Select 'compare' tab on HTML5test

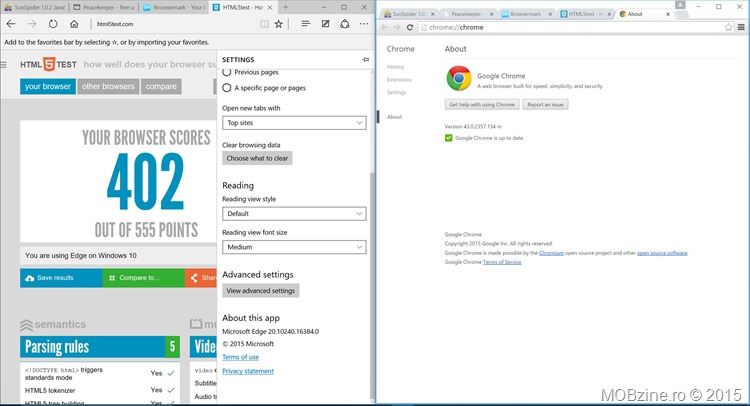click(161, 87)
